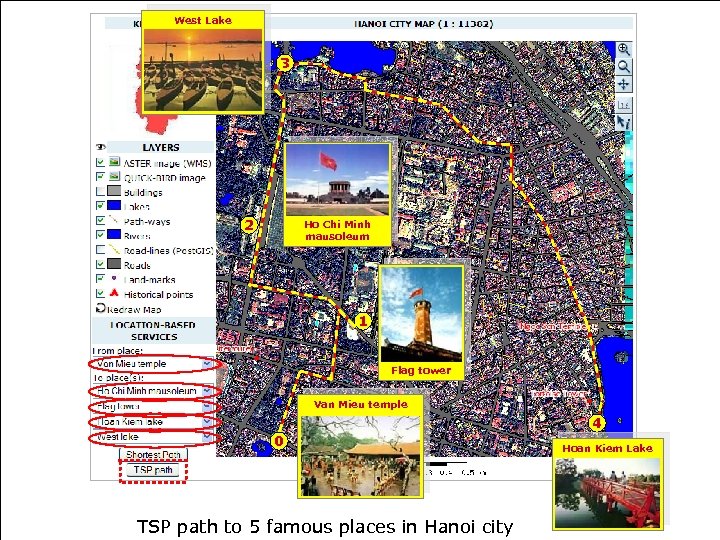Toggle the Land-marks layer checkbox
The image size is (720, 540).
tap(100, 279)
